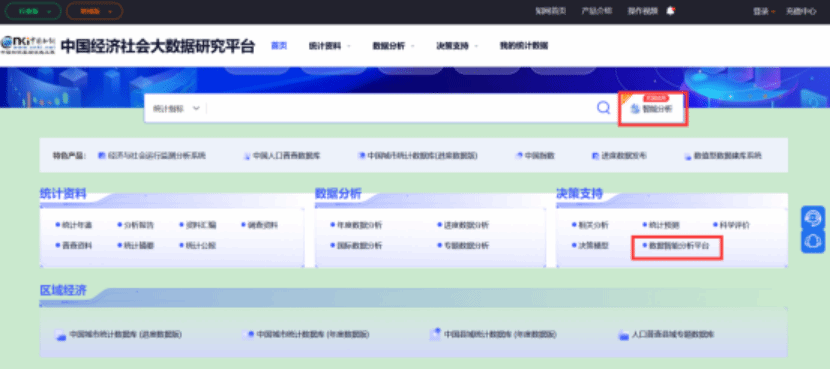The width and height of the screenshot is (830, 369).
Task: Click icon beside 中国人口普查数据库
Action: (247, 156)
